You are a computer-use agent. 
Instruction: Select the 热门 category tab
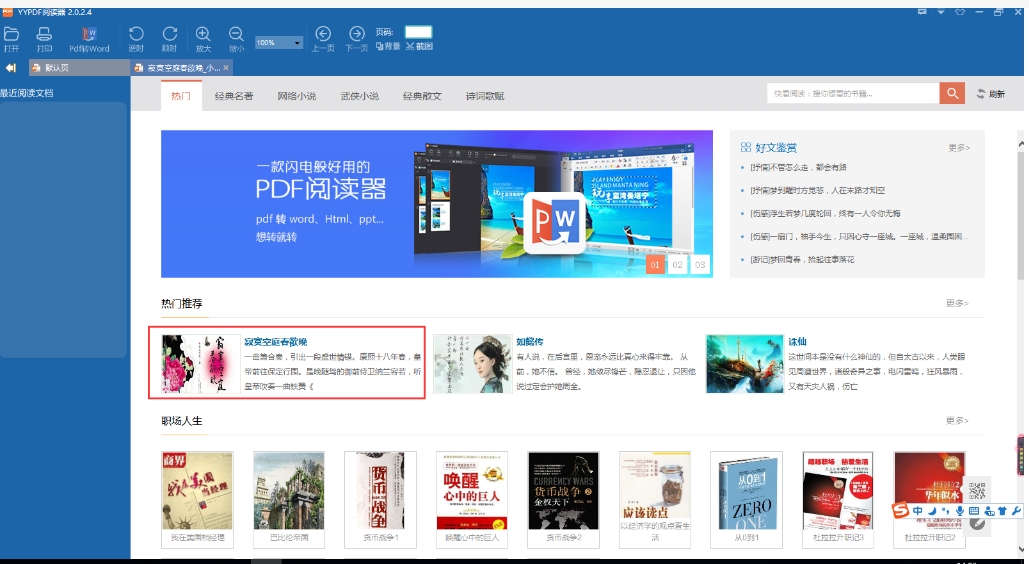tap(180, 96)
